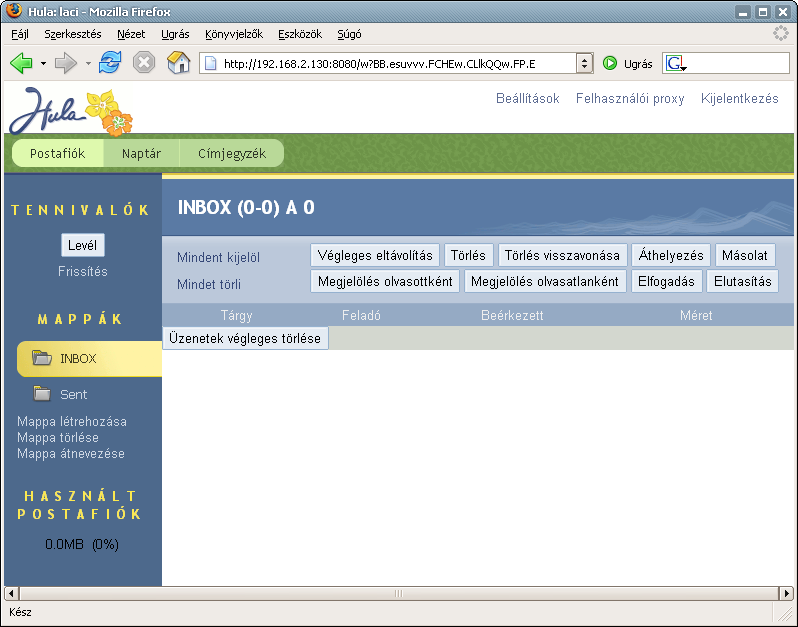Click the Levél compose button
This screenshot has width=798, height=627.
coord(82,245)
